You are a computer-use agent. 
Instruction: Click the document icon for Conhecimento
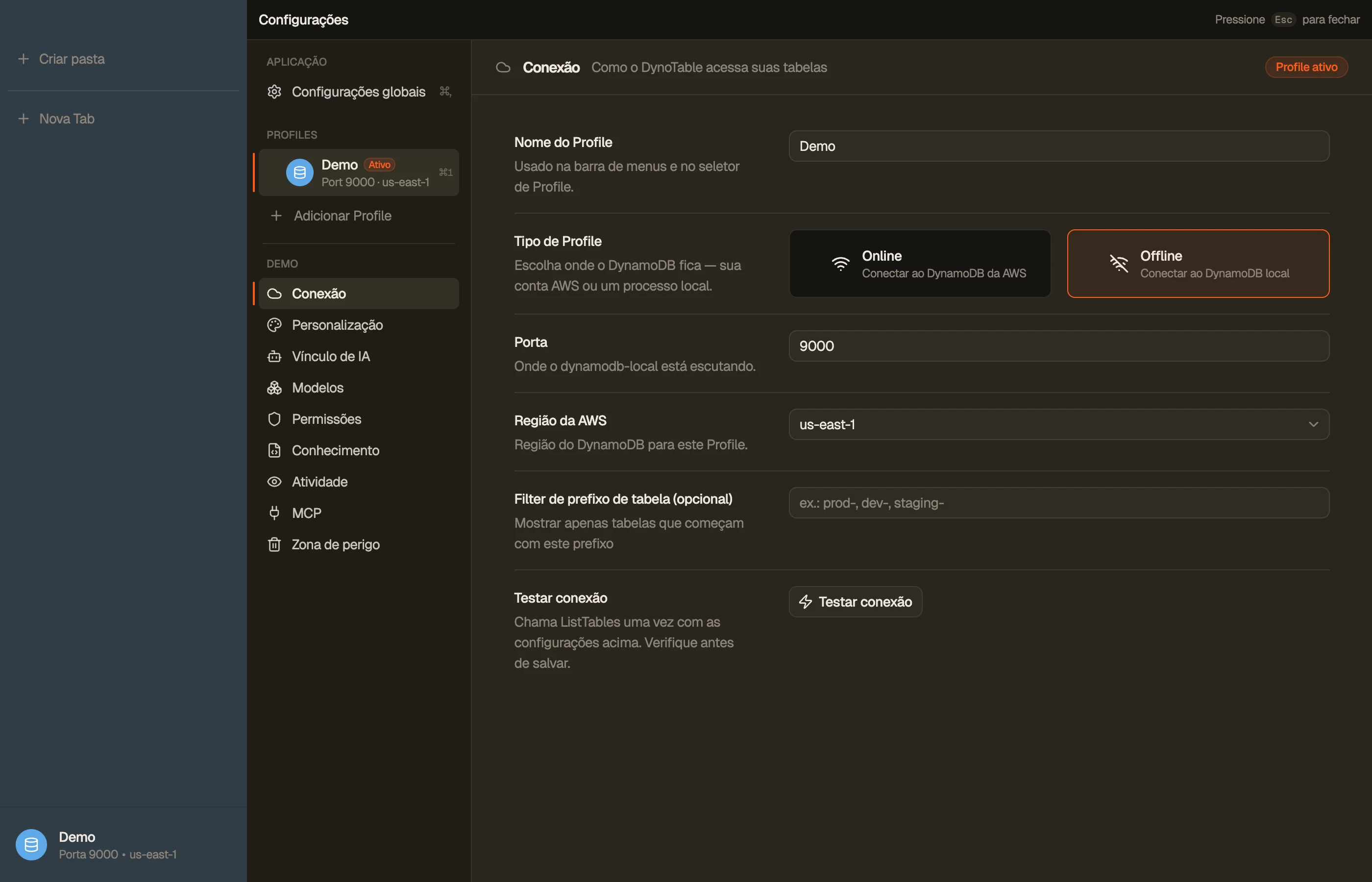click(x=274, y=451)
